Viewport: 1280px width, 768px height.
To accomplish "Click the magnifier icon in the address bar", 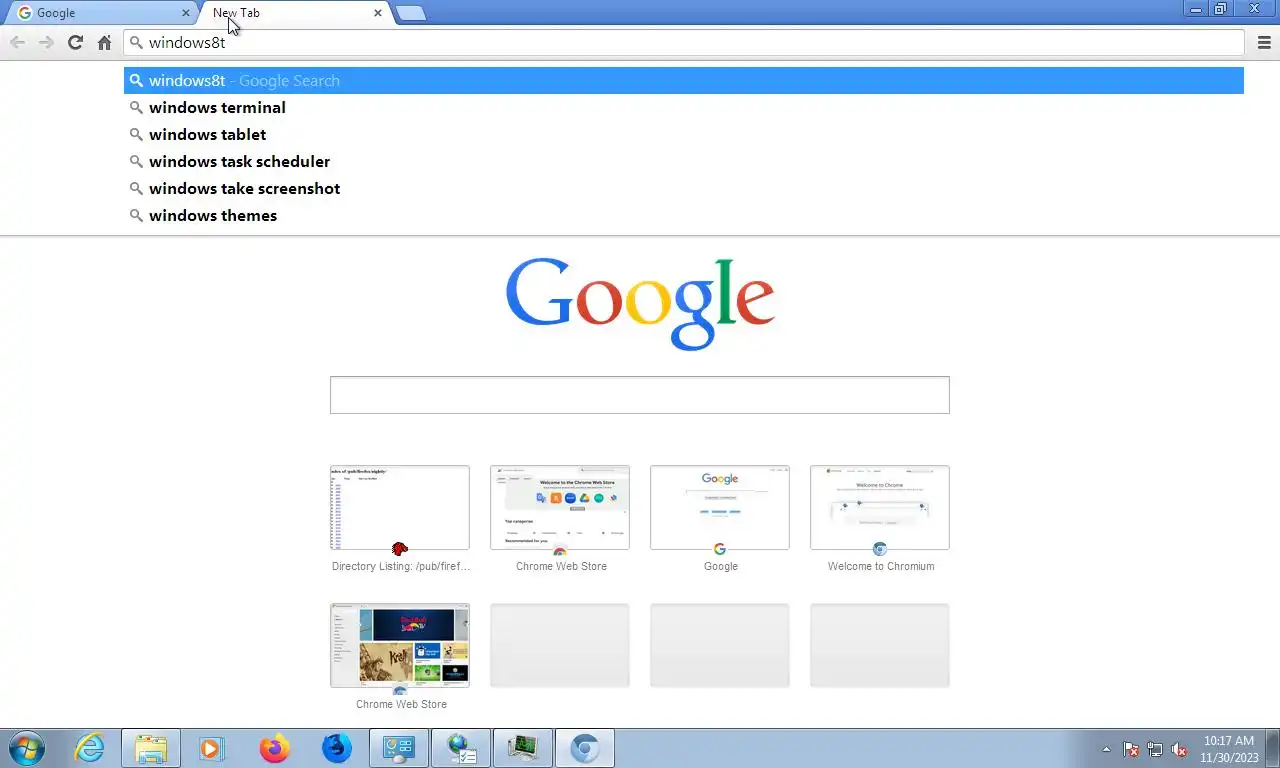I will click(136, 42).
